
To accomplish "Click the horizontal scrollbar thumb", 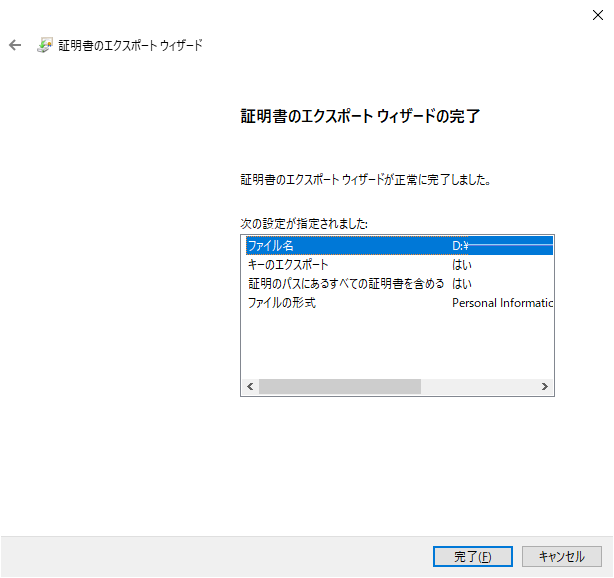I will [340, 387].
